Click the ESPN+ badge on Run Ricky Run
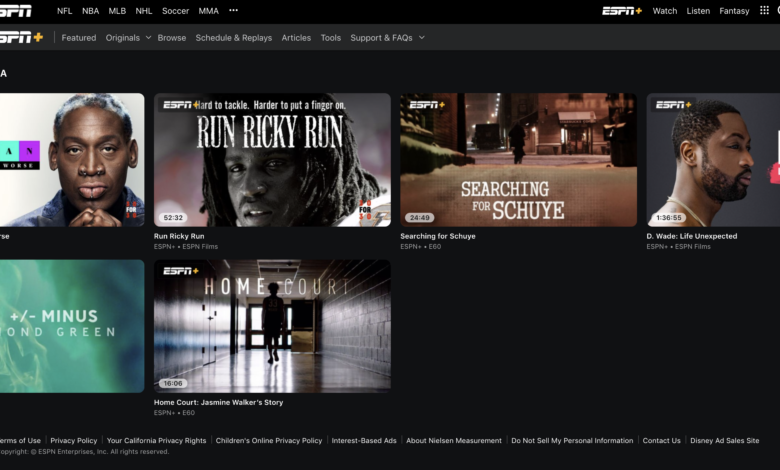Screen dimensions: 780x470 point(181,105)
